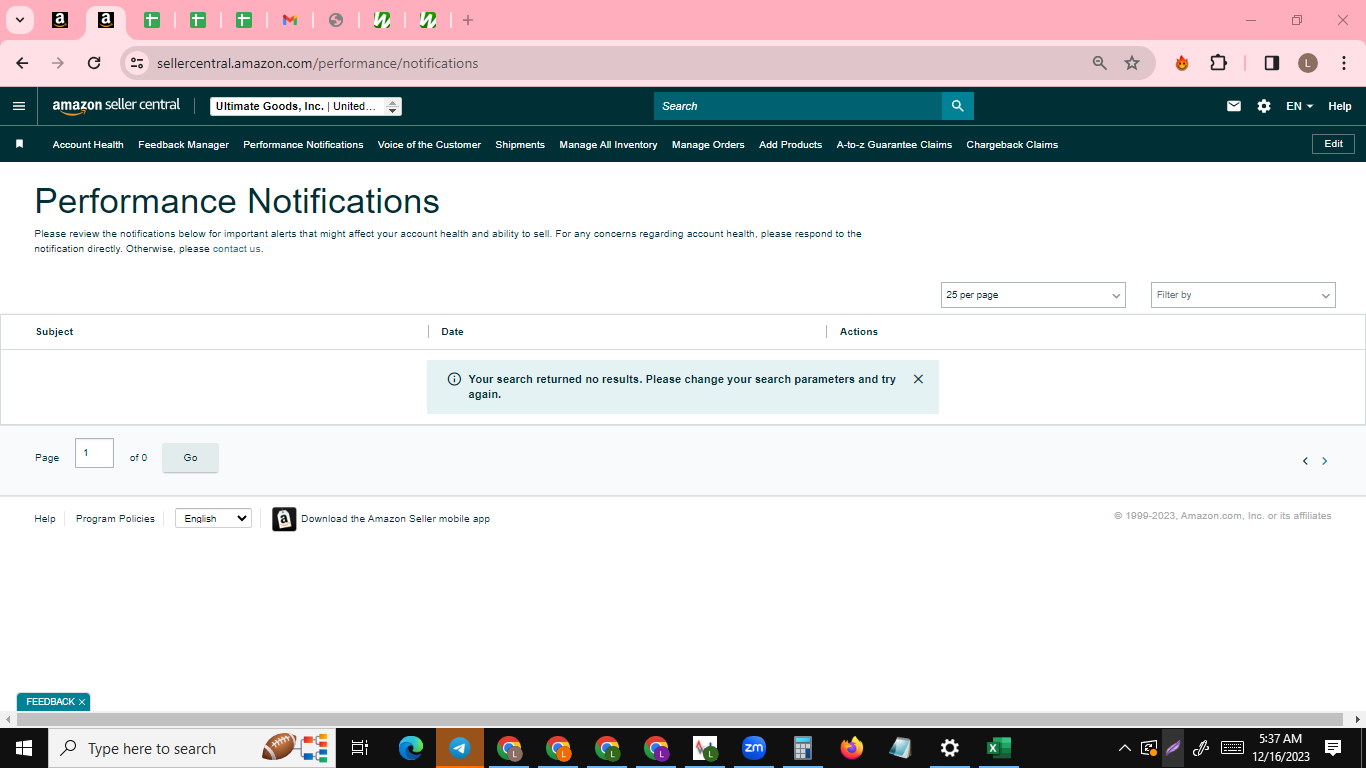Open a new browser tab
Viewport: 1366px width, 768px height.
pyautogui.click(x=468, y=20)
